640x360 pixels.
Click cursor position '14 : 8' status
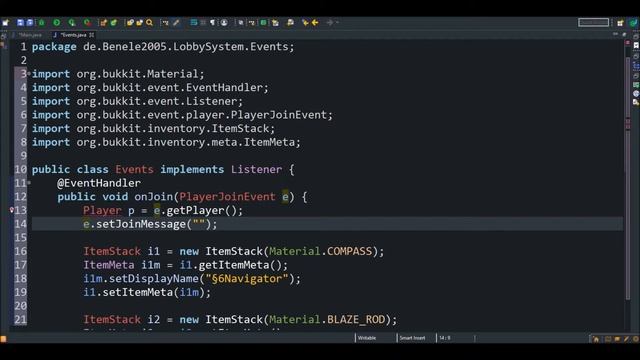[x=445, y=338]
